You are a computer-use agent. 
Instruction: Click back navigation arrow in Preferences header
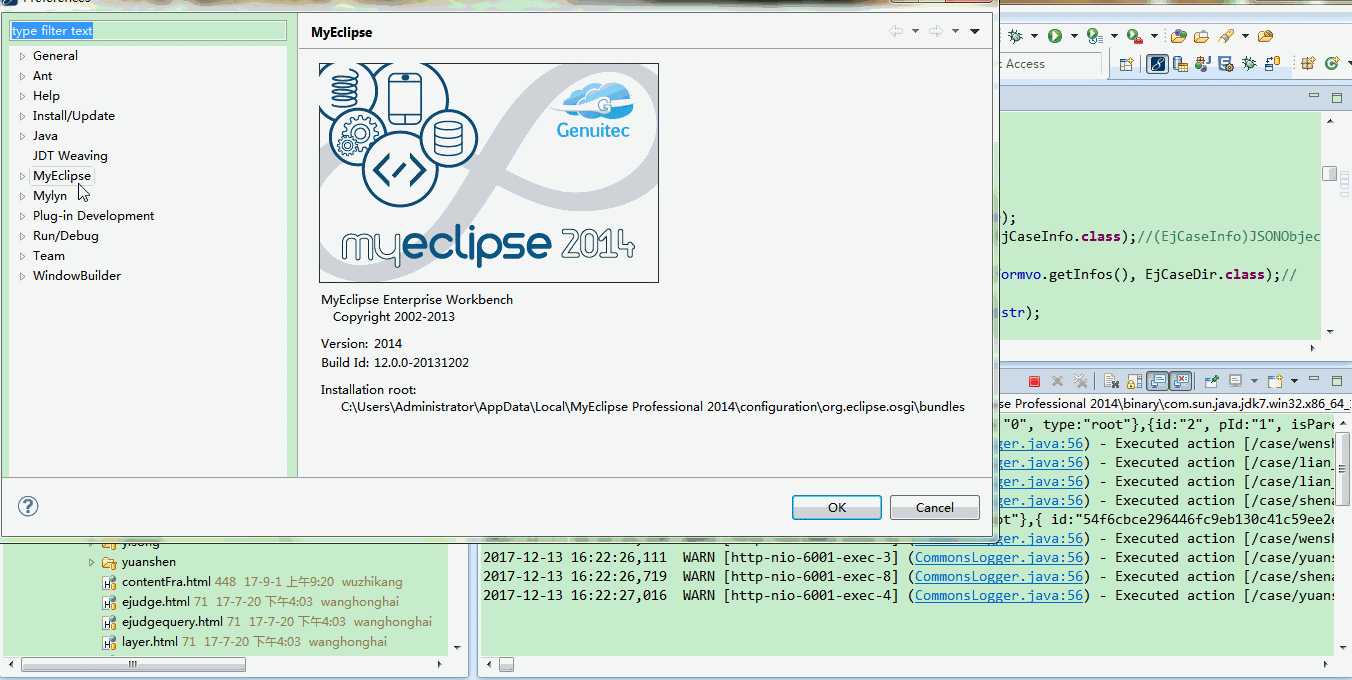tap(896, 32)
